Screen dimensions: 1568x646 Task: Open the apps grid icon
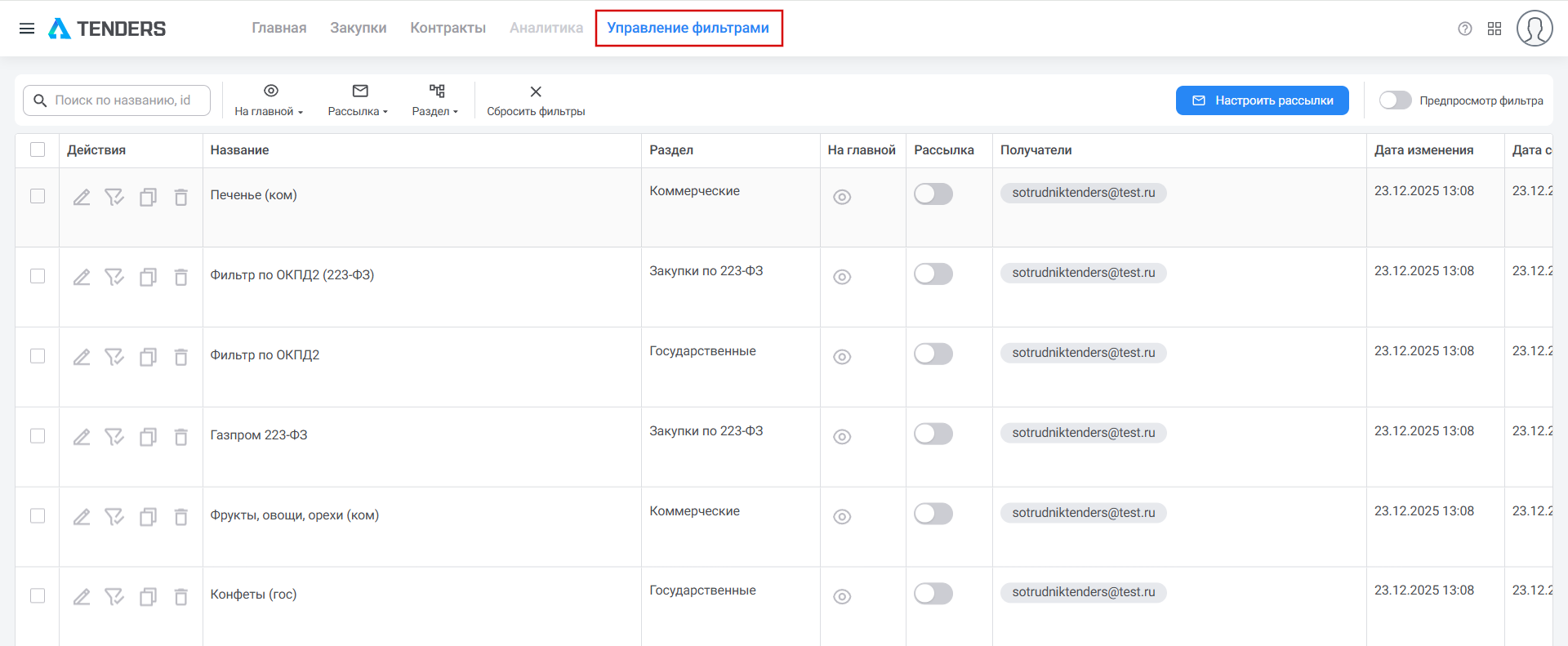pyautogui.click(x=1494, y=29)
